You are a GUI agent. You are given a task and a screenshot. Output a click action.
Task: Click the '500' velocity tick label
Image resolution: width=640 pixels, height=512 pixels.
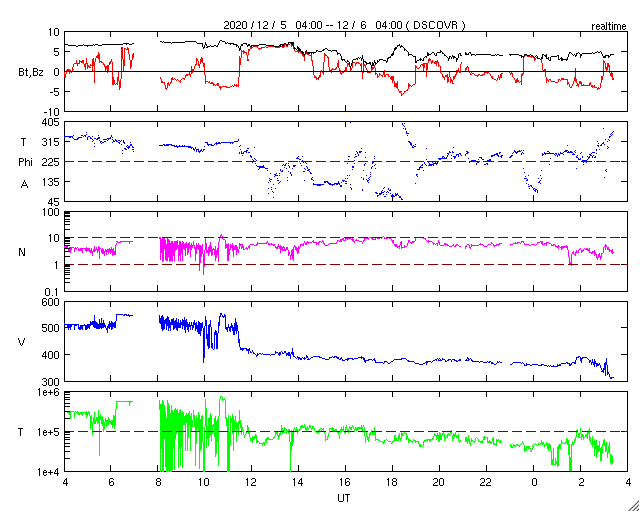(x=51, y=328)
